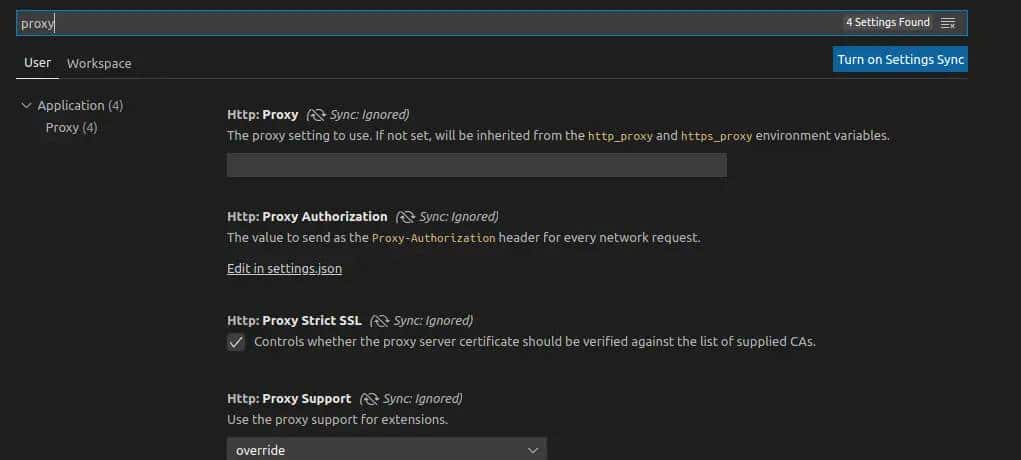Select the Proxy Authorization setting title
Screen dimensions: 1021x460
point(307,216)
